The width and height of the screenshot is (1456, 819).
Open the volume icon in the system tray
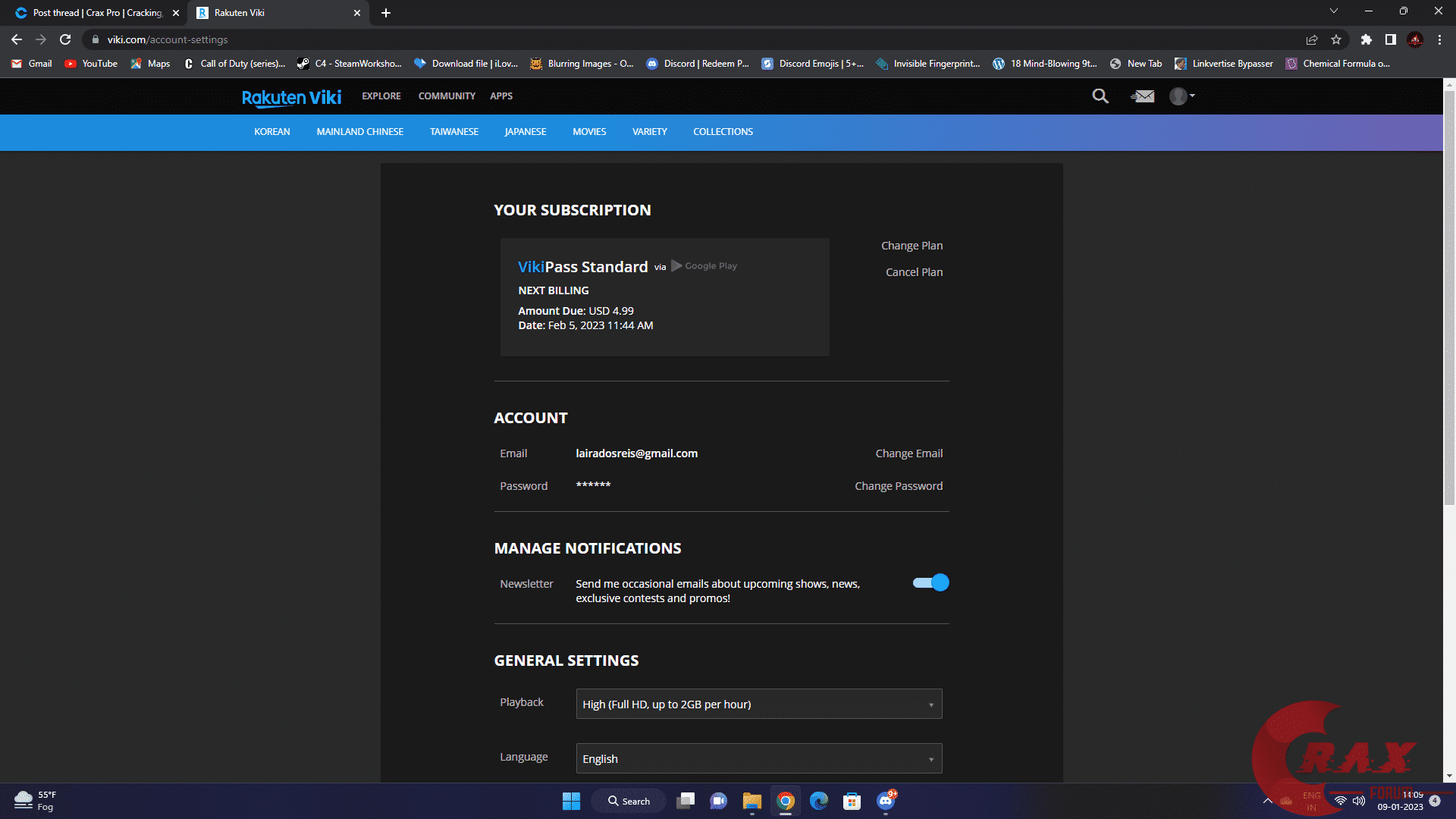point(1357,800)
